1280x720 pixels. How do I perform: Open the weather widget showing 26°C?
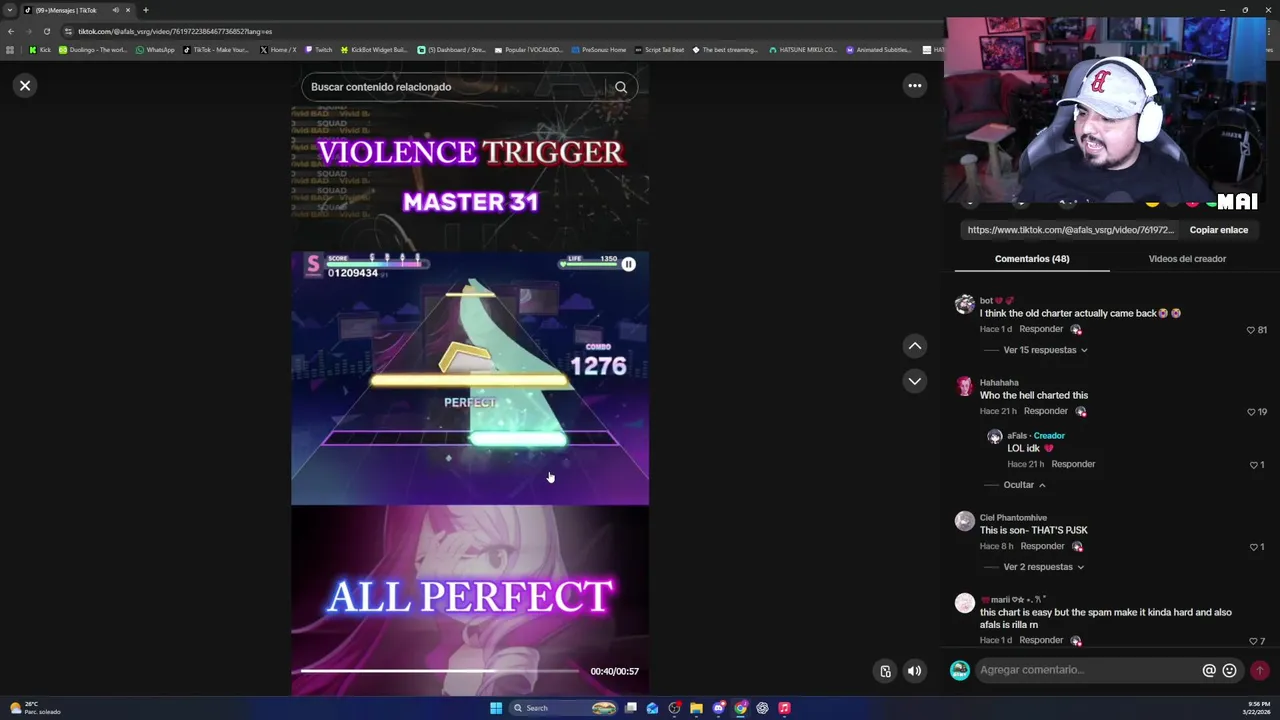(35, 708)
